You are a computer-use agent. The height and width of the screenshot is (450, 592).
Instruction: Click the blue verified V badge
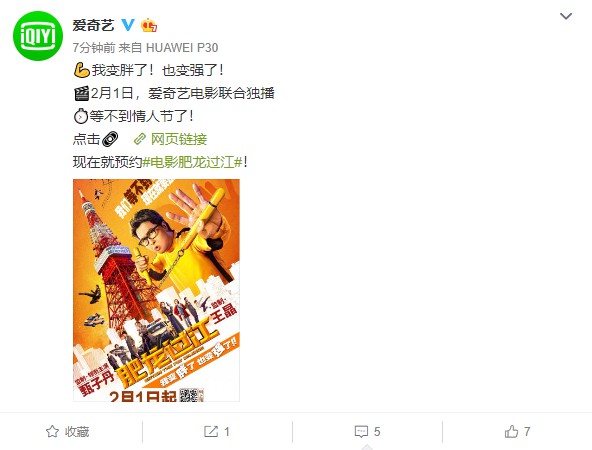click(128, 25)
